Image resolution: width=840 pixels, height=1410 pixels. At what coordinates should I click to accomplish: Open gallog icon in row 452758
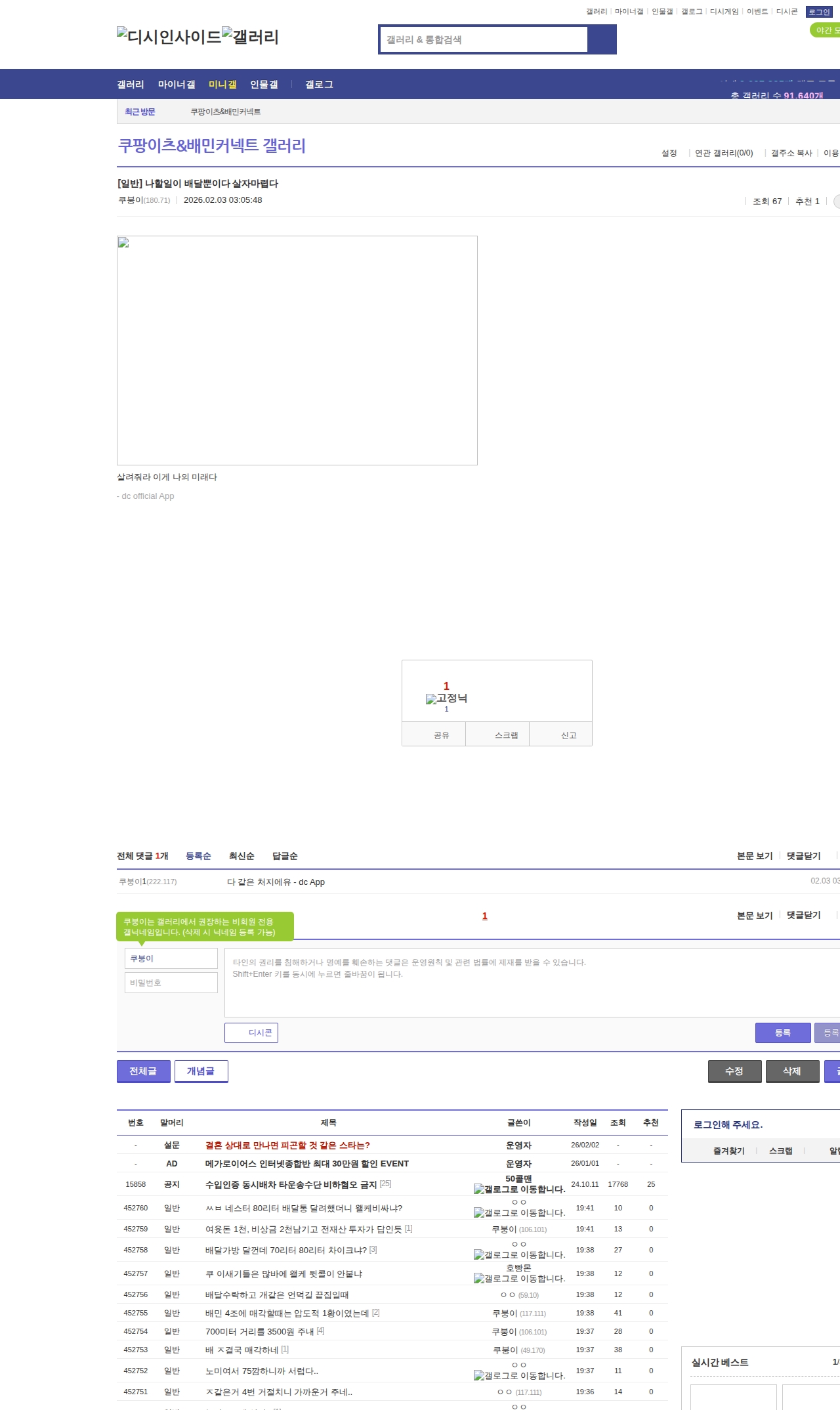pyautogui.click(x=519, y=1254)
